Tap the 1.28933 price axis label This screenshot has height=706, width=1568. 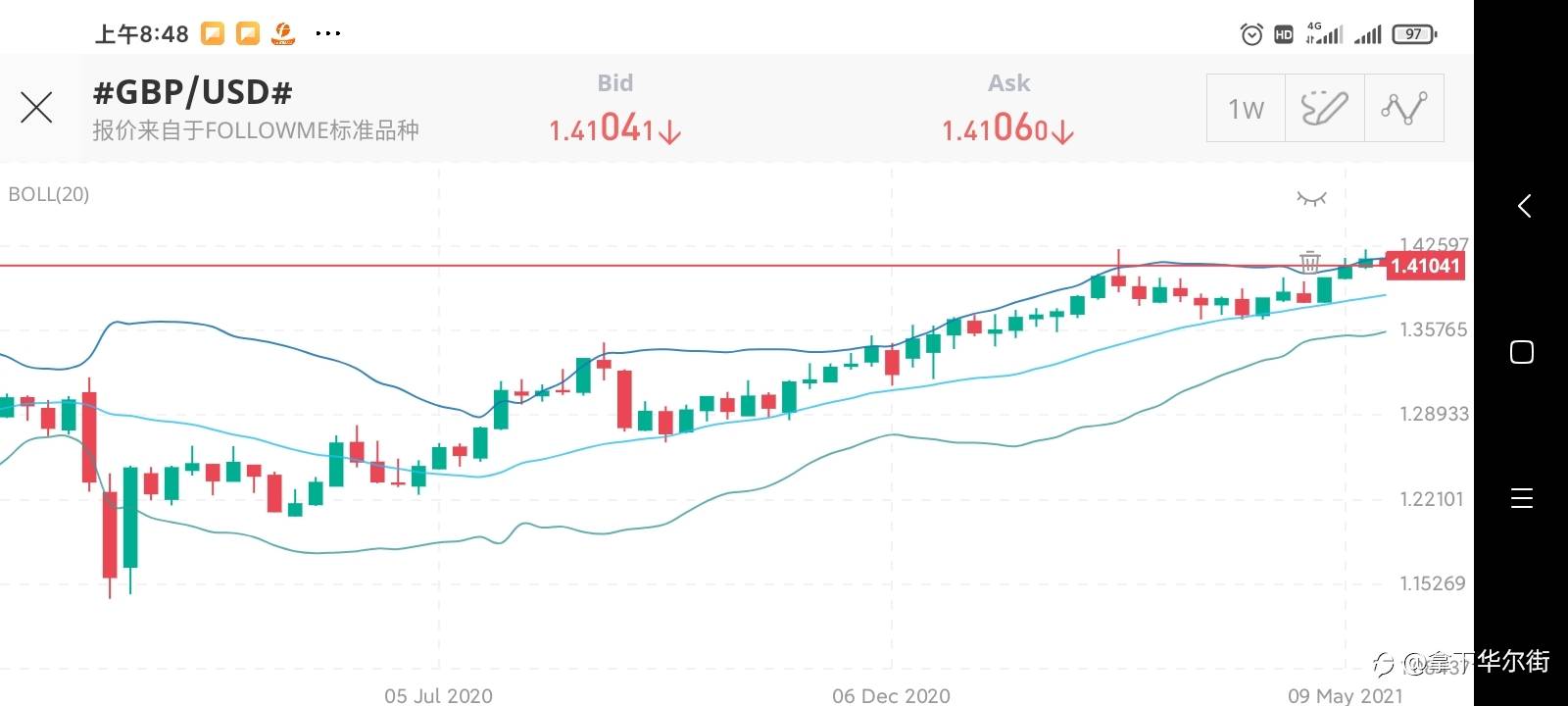click(1433, 414)
